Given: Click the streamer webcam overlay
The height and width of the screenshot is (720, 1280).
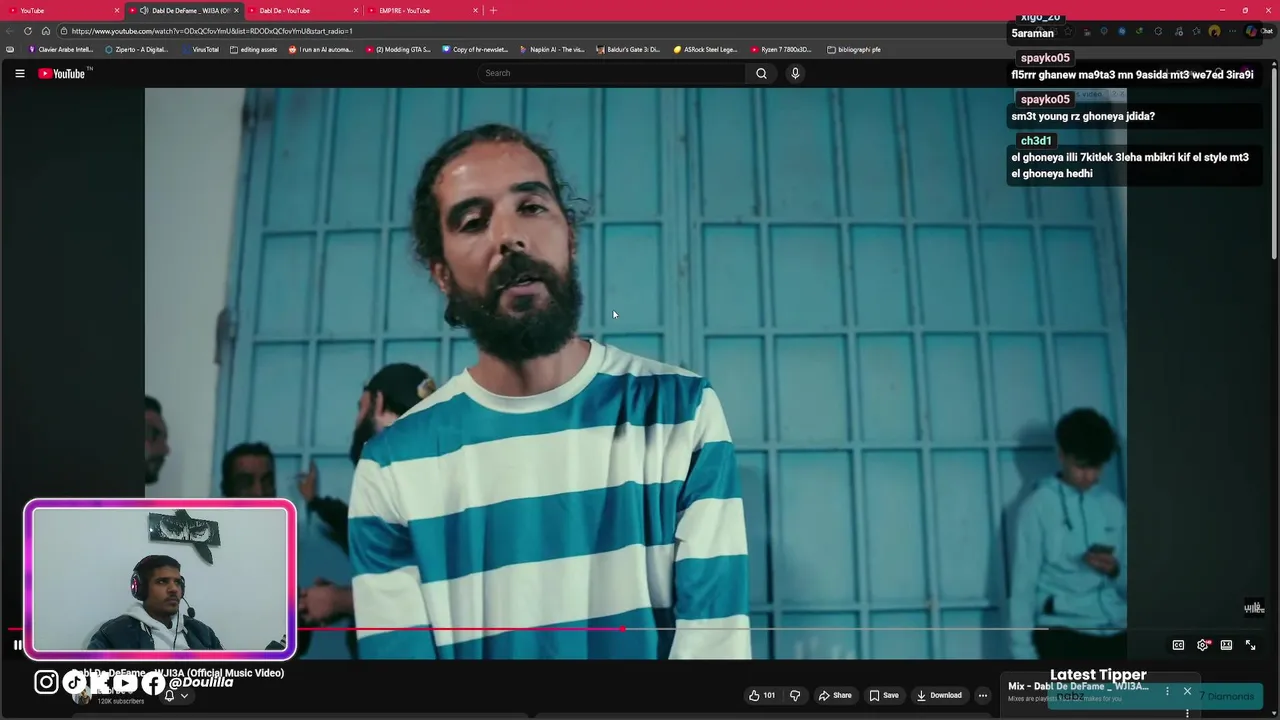Looking at the screenshot, I should point(160,580).
